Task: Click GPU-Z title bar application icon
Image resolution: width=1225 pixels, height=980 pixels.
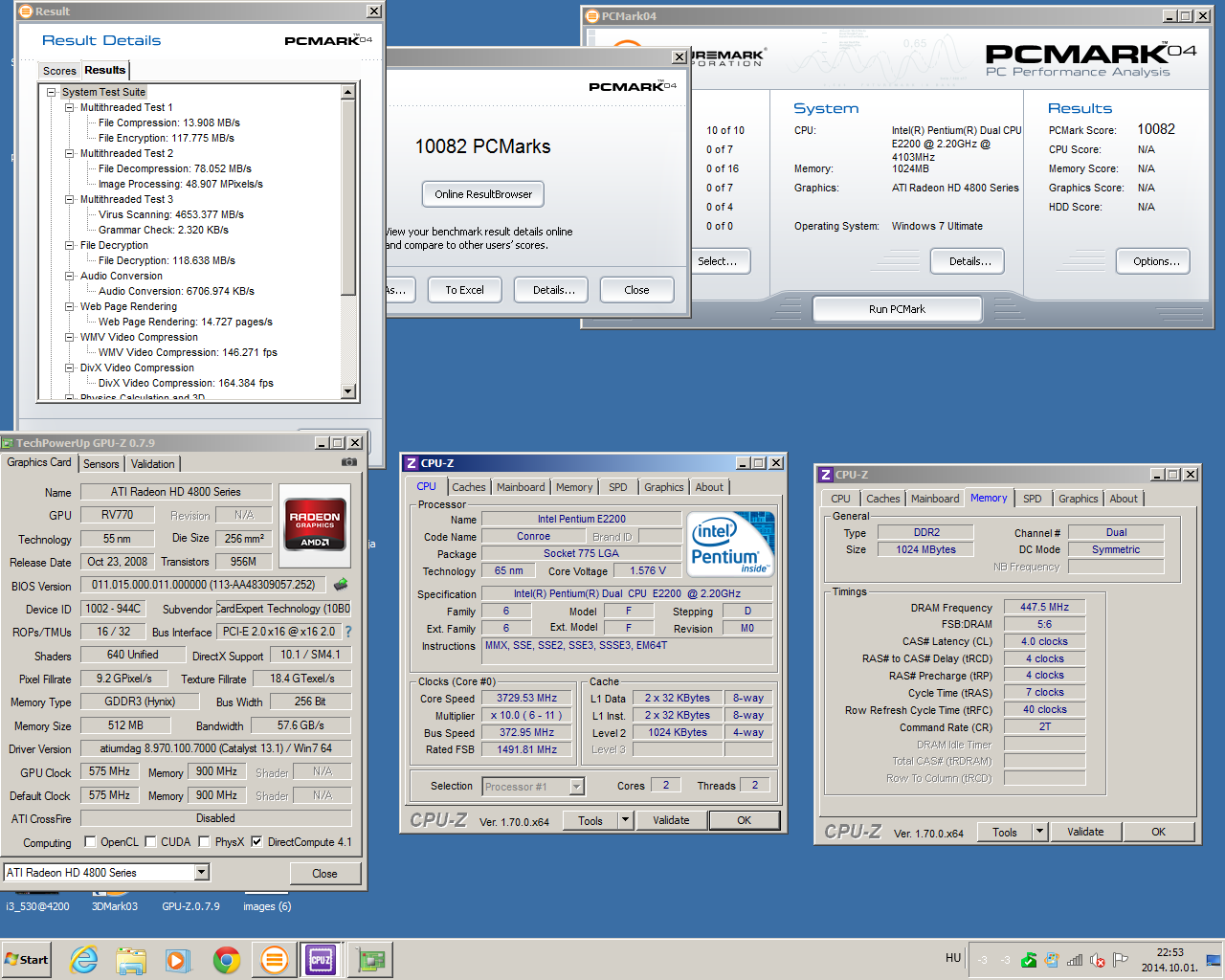Action: pos(8,443)
